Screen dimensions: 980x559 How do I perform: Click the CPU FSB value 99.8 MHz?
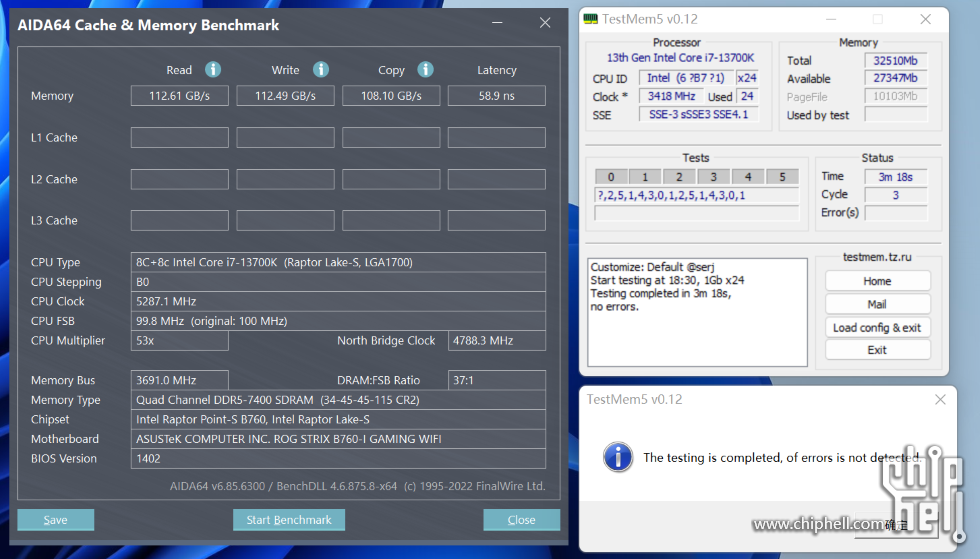[x=338, y=321]
